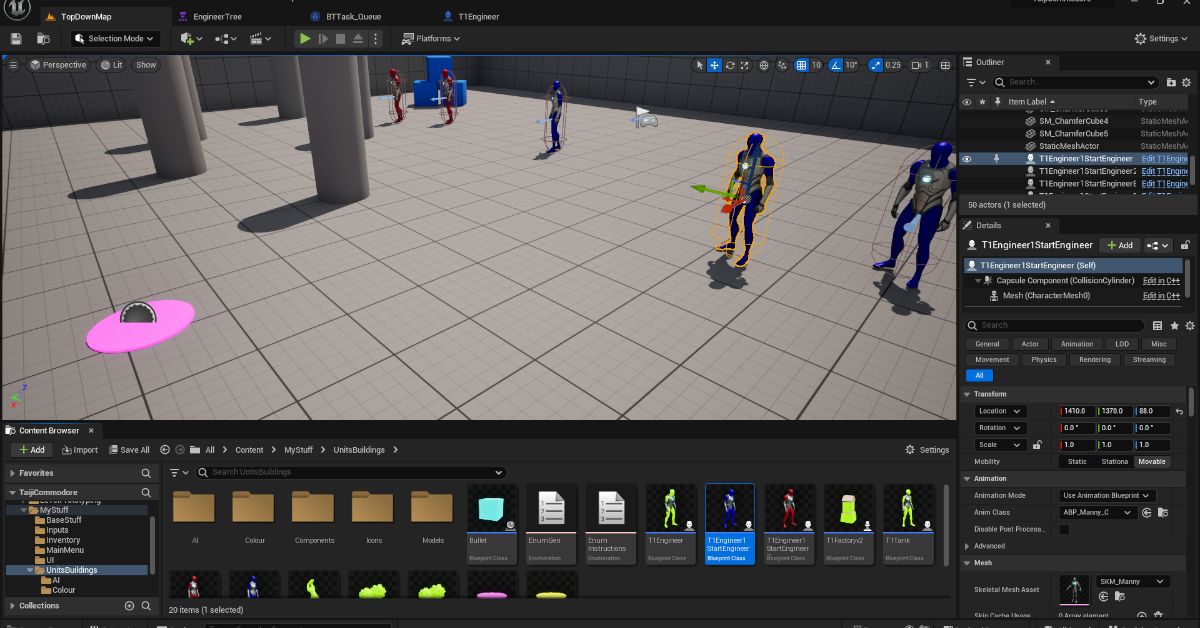Open the quick add actor icon menu
Viewport: 1200px width, 628px height.
pos(191,39)
